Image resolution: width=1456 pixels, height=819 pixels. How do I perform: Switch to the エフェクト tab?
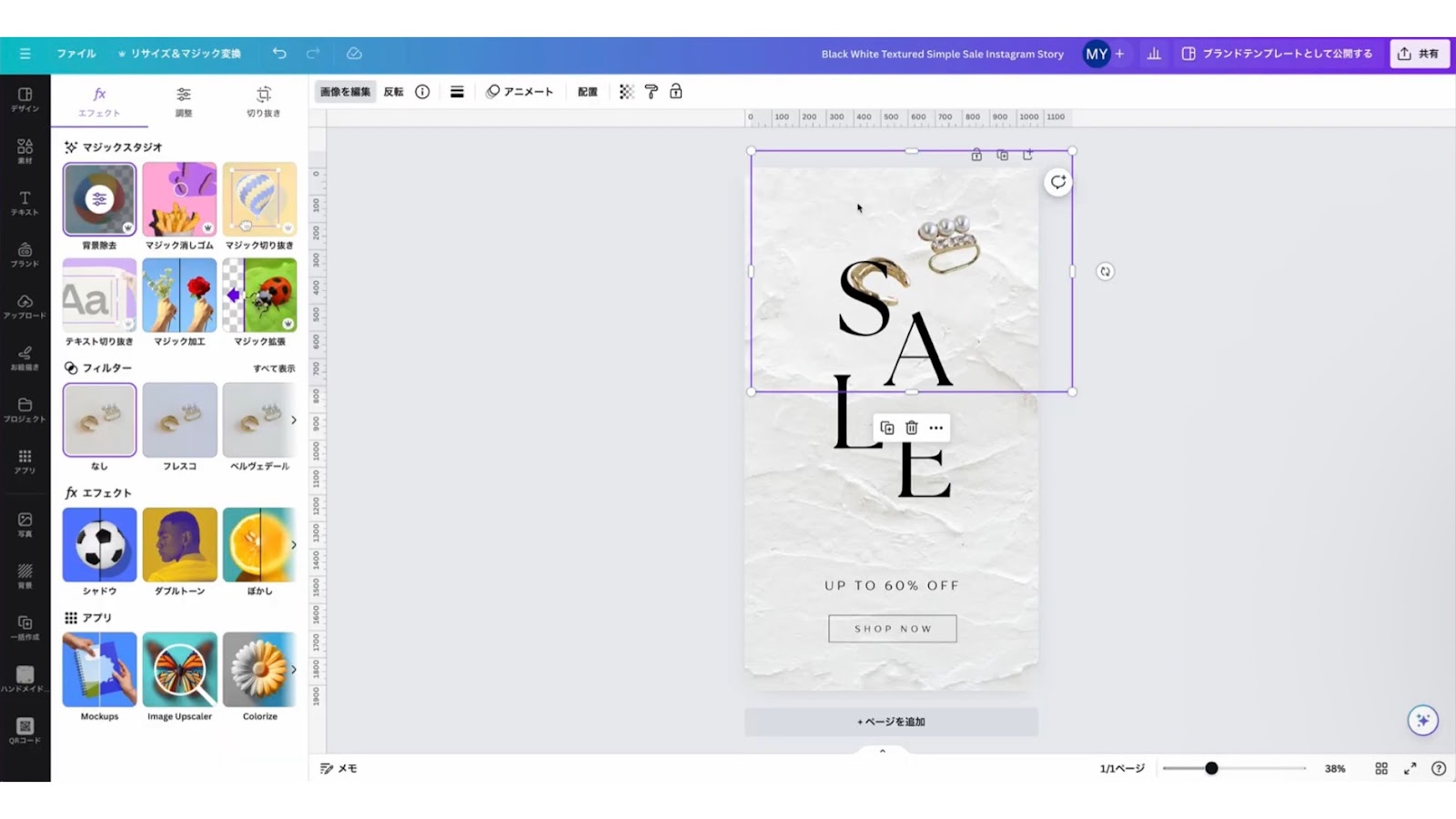coord(99,102)
